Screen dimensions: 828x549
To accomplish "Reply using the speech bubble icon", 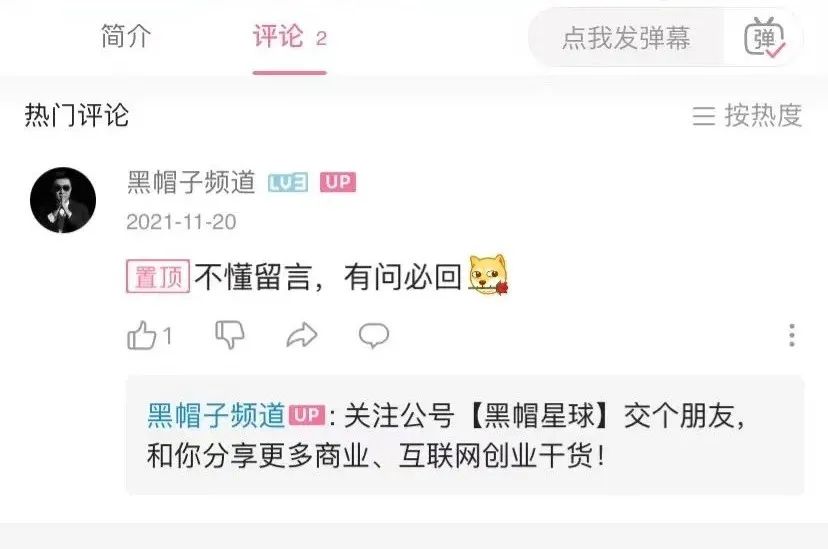I will pyautogui.click(x=374, y=335).
